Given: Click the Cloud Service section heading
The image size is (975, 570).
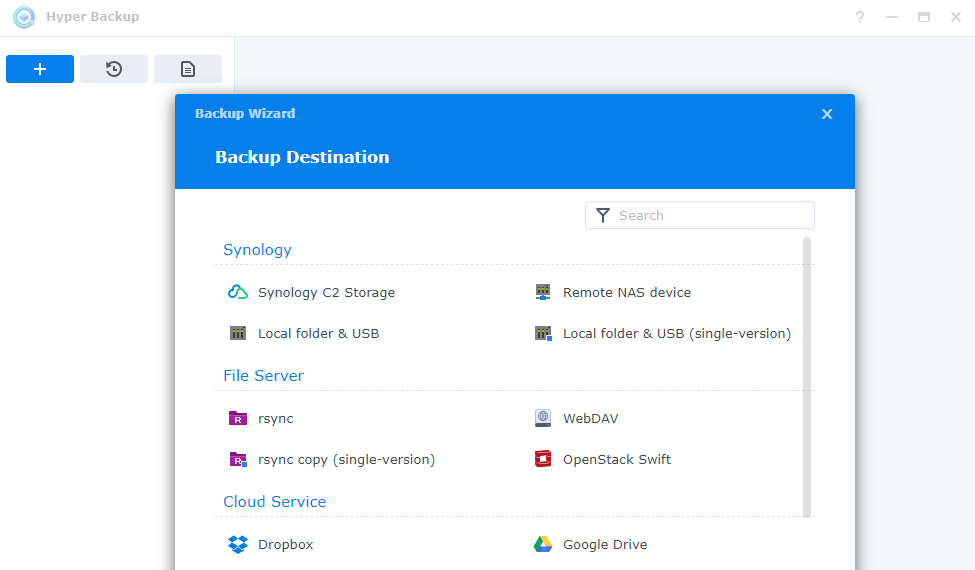Looking at the screenshot, I should 275,502.
